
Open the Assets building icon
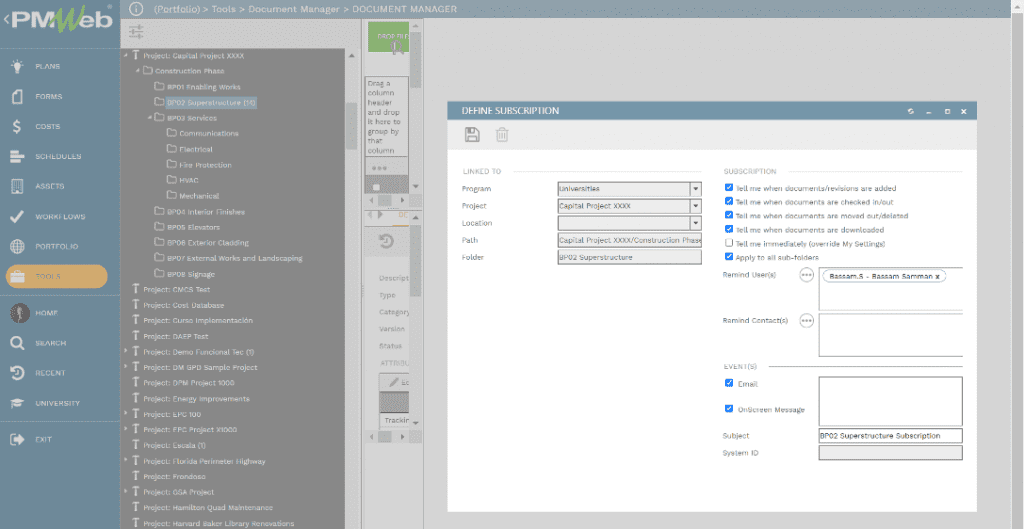tap(17, 186)
